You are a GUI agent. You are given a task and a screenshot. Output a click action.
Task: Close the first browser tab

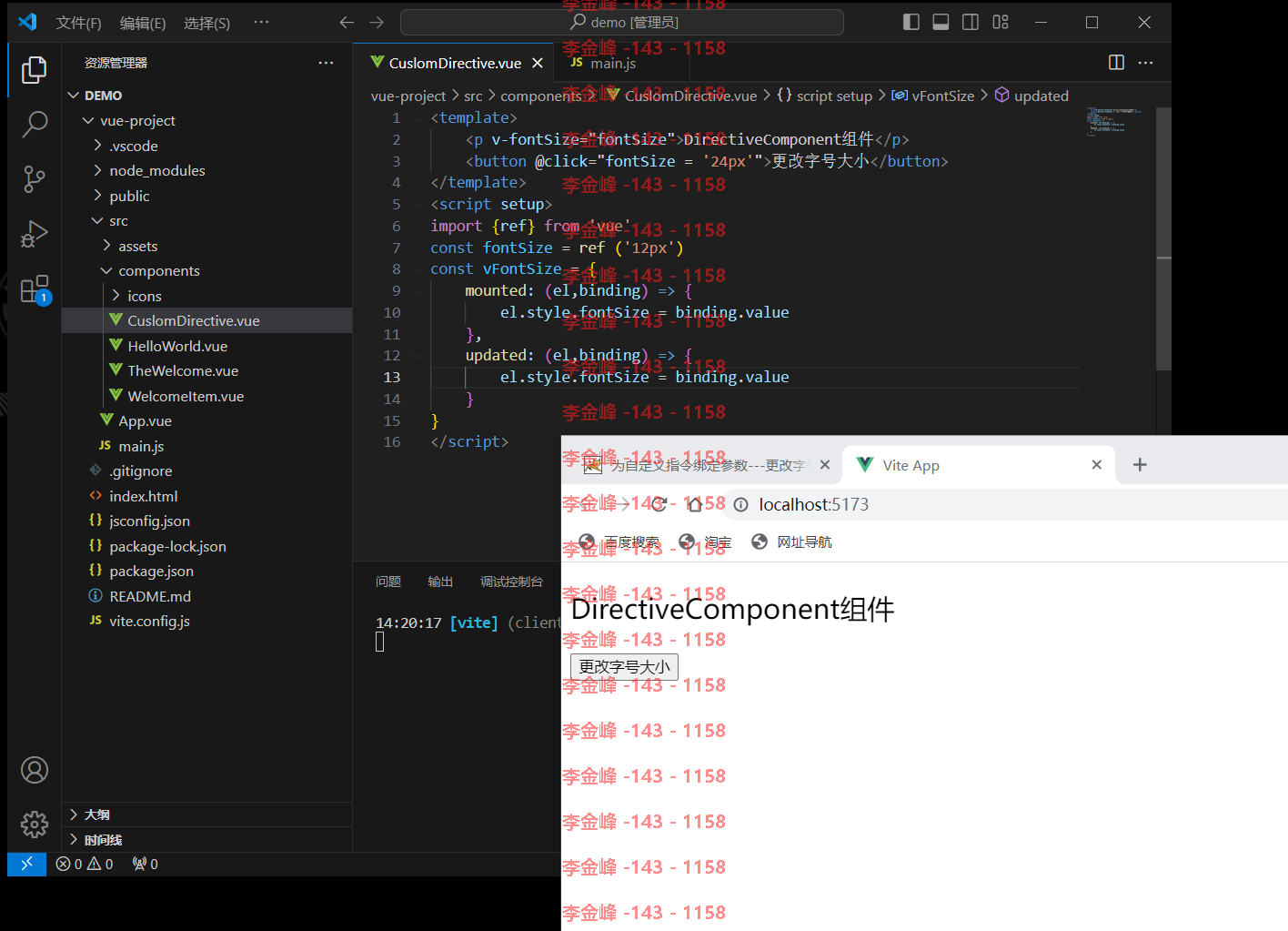[825, 465]
